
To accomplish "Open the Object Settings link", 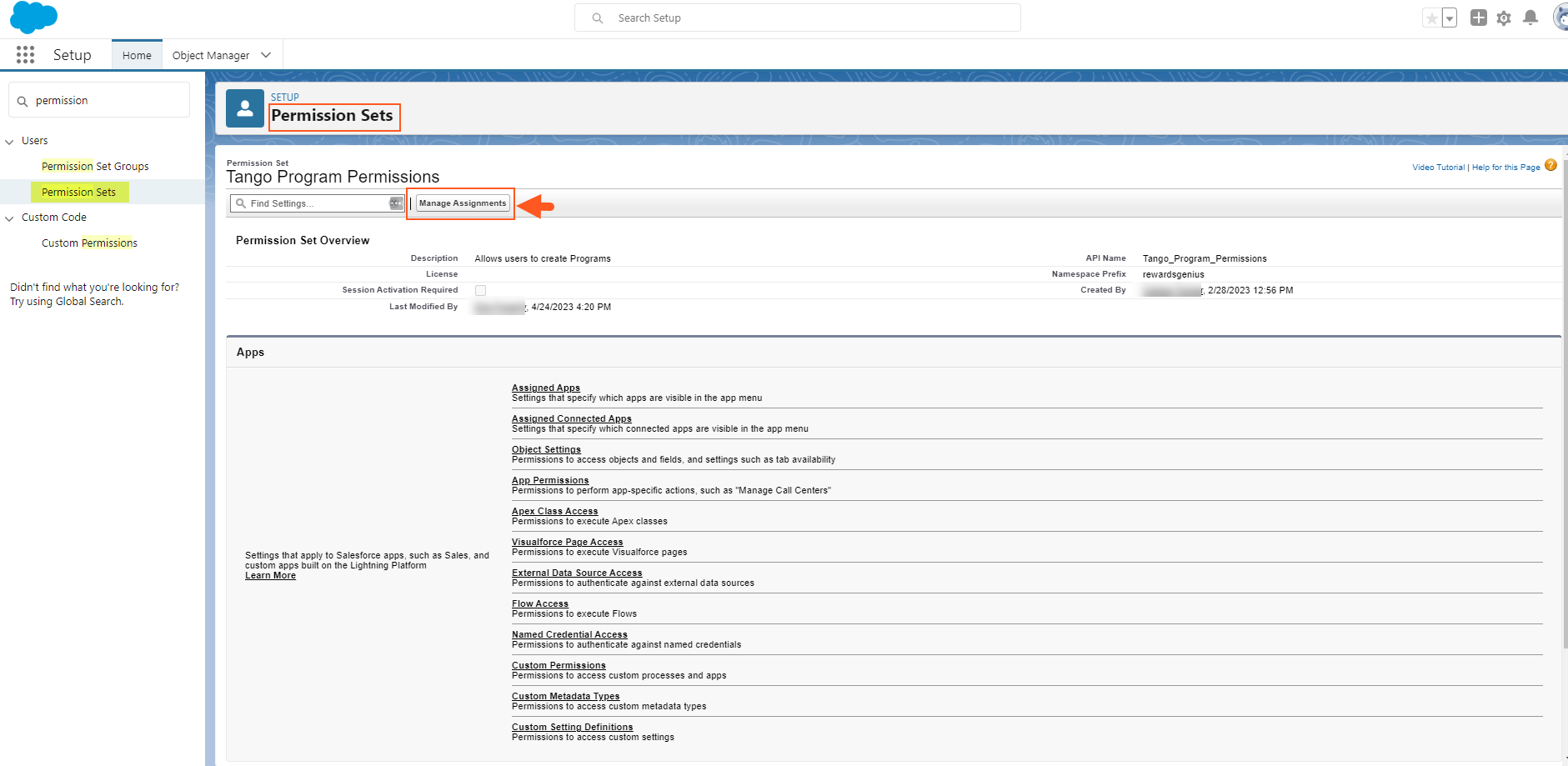I will click(x=546, y=449).
